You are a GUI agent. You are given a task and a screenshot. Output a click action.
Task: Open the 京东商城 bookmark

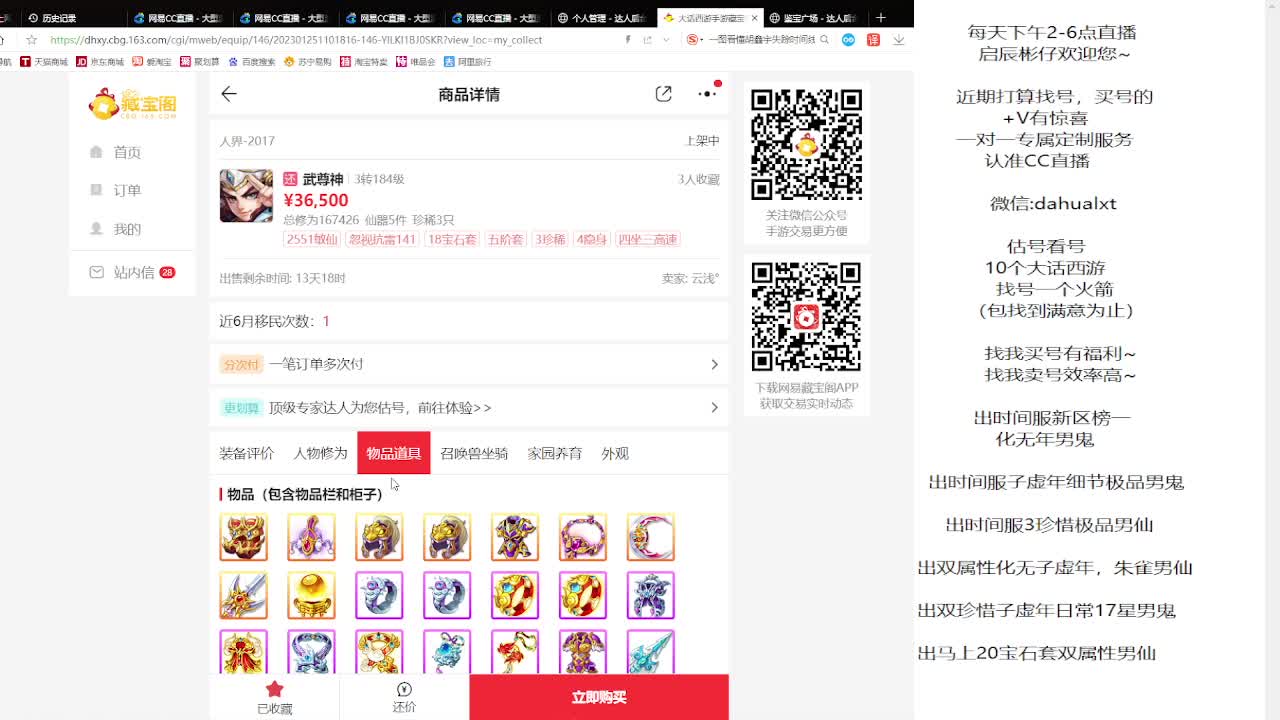click(100, 62)
